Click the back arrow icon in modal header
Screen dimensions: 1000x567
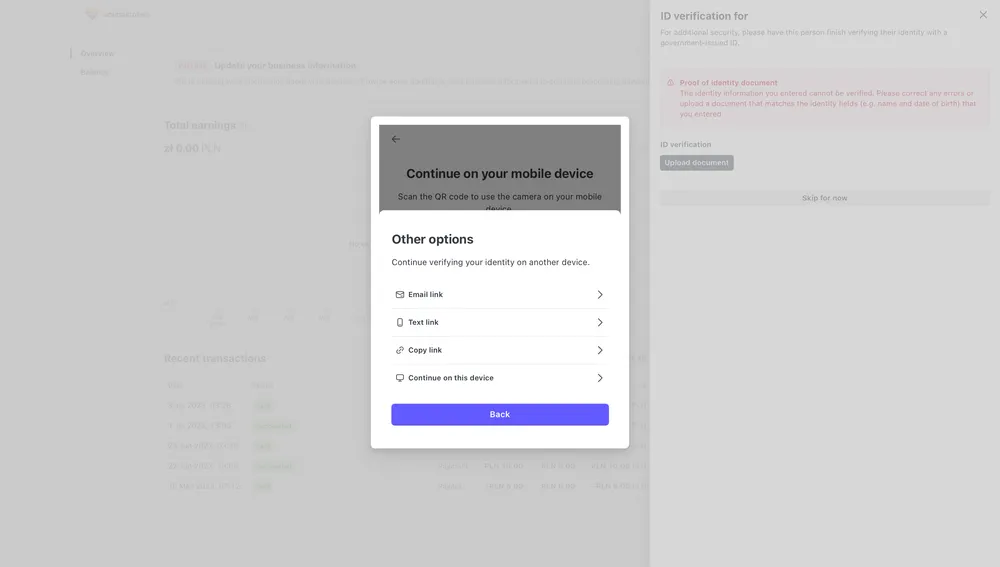pyautogui.click(x=395, y=139)
